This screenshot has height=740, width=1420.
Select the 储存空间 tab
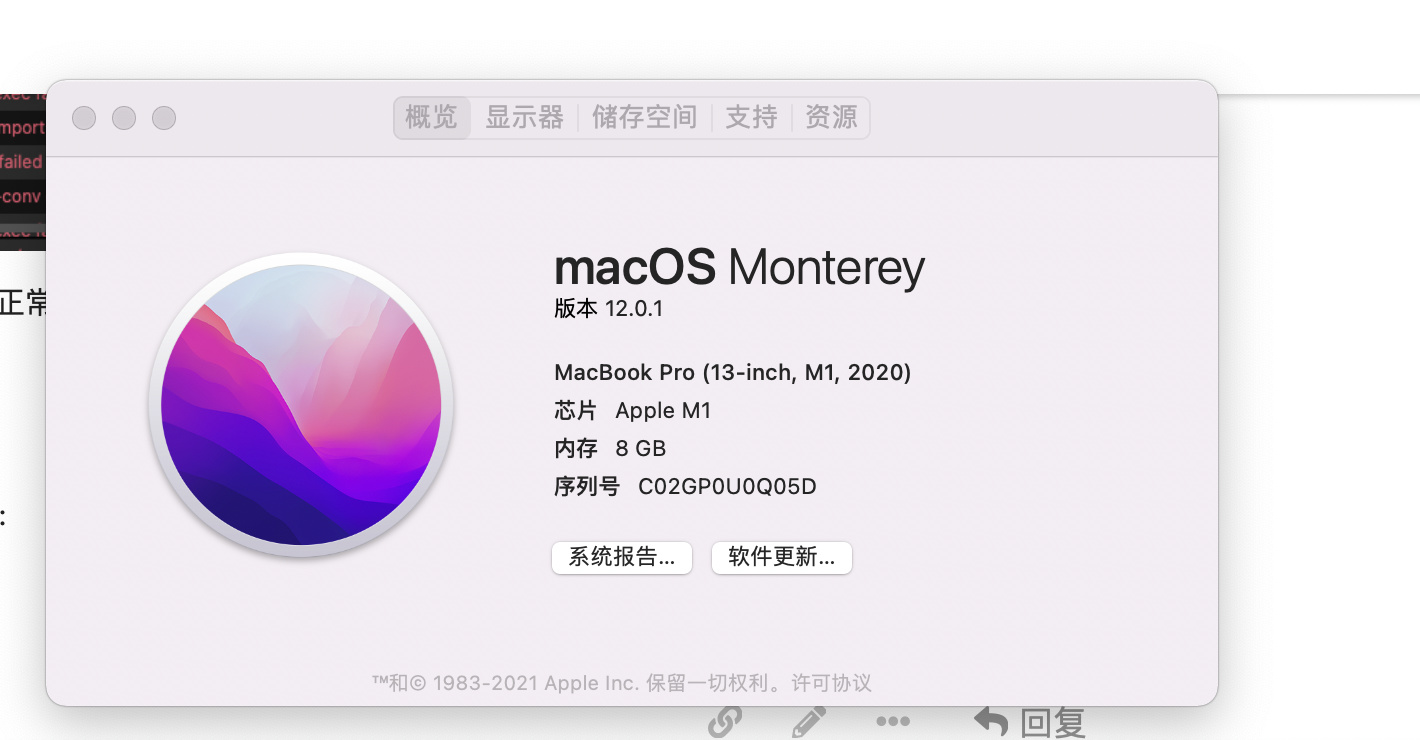(644, 118)
